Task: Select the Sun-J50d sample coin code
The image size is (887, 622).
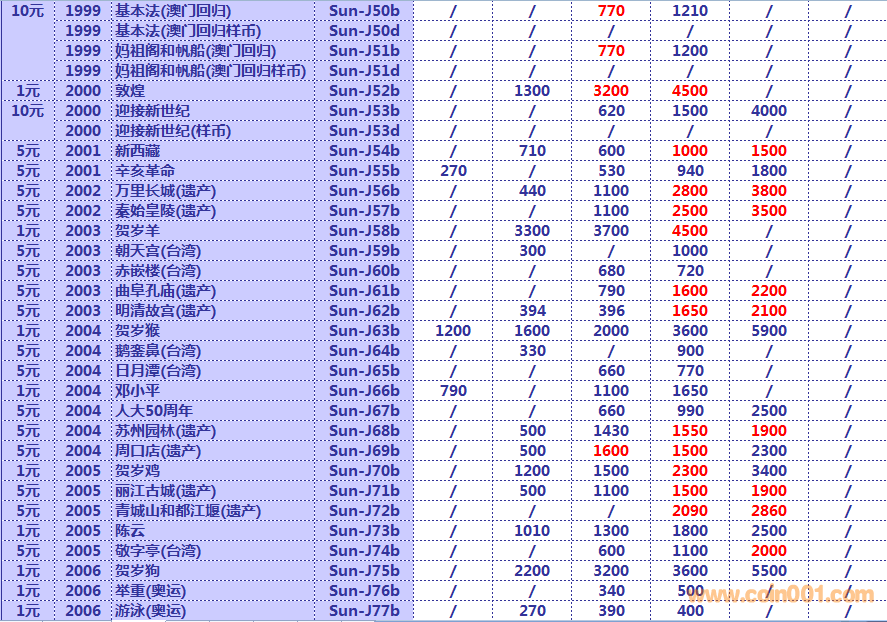Action: (x=364, y=31)
